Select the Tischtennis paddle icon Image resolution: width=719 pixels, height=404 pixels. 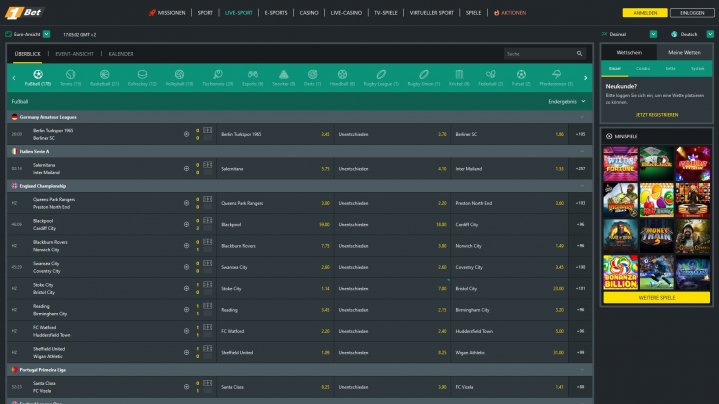pos(218,74)
